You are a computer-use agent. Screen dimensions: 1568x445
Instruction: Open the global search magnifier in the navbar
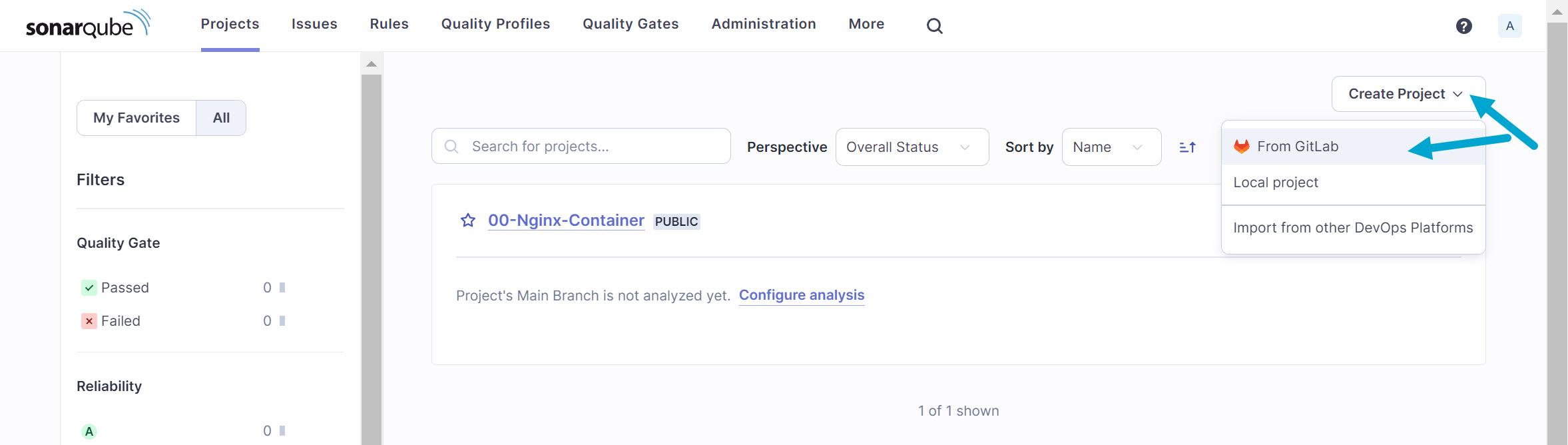[x=934, y=25]
